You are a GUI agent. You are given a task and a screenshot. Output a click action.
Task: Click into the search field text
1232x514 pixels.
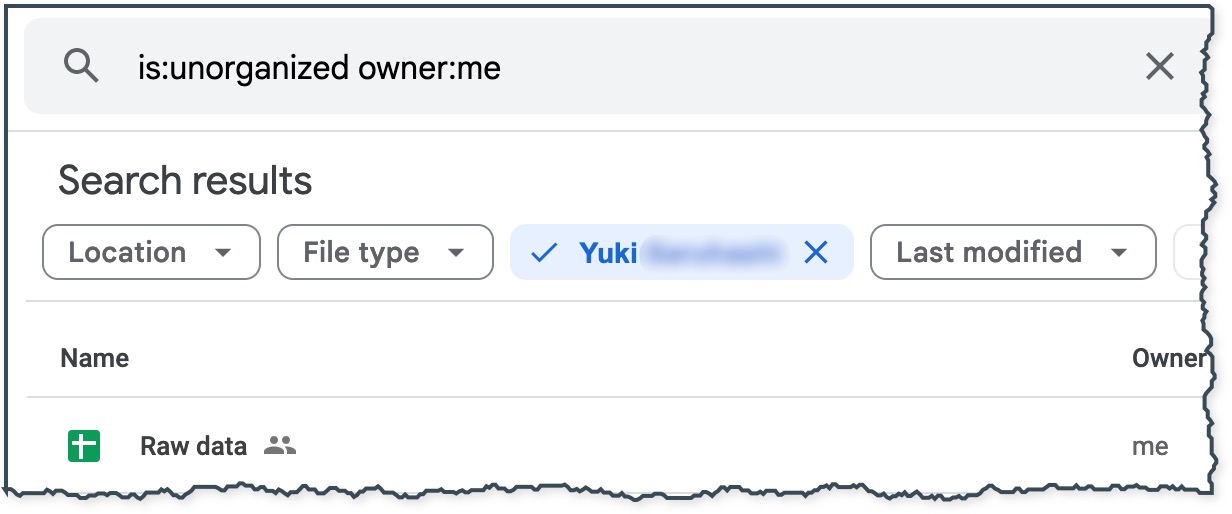coord(319,68)
